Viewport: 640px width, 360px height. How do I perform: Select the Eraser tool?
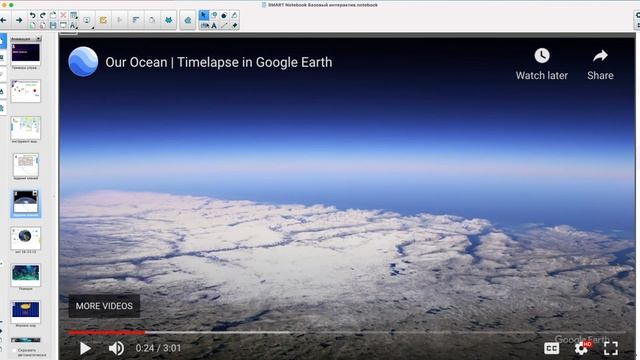[234, 25]
